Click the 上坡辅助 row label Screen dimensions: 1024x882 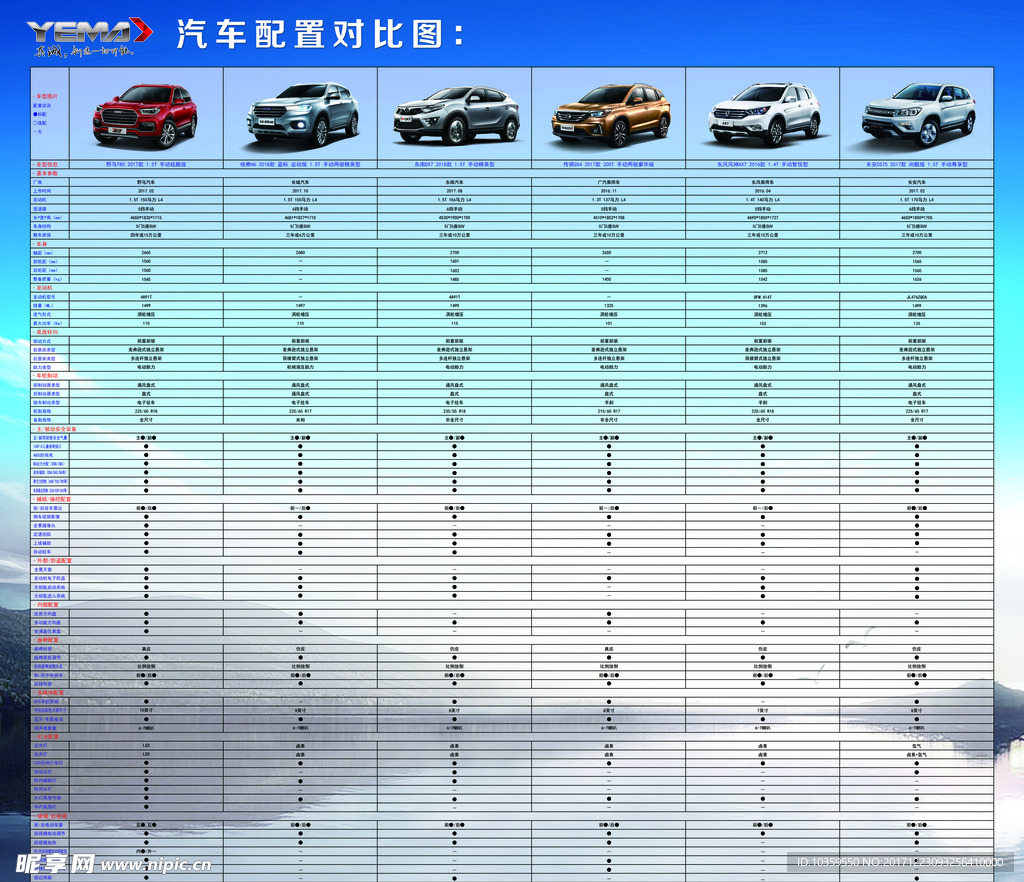click(42, 544)
